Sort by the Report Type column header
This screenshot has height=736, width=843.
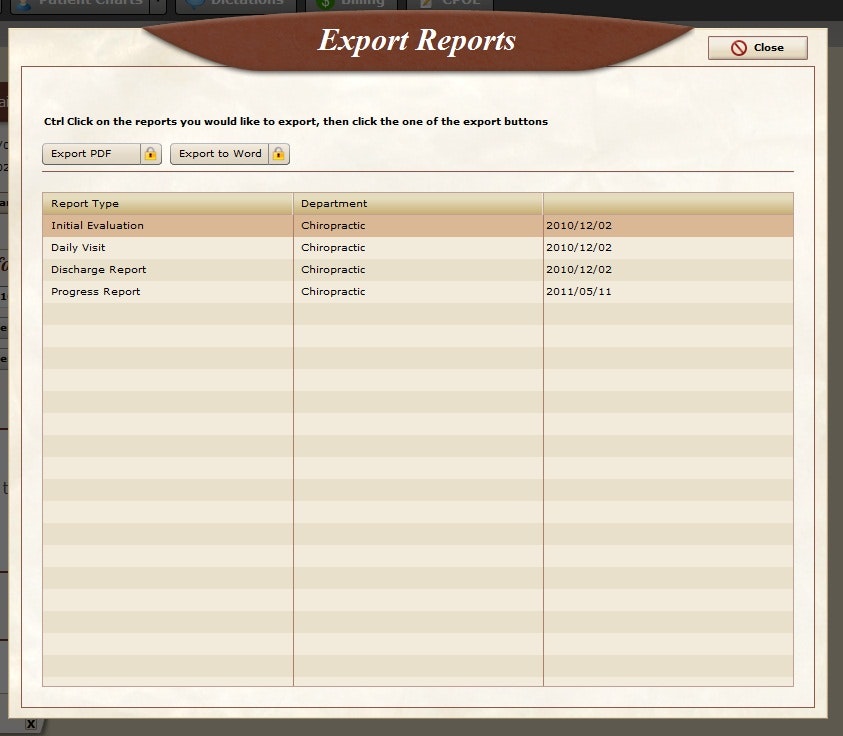[168, 204]
